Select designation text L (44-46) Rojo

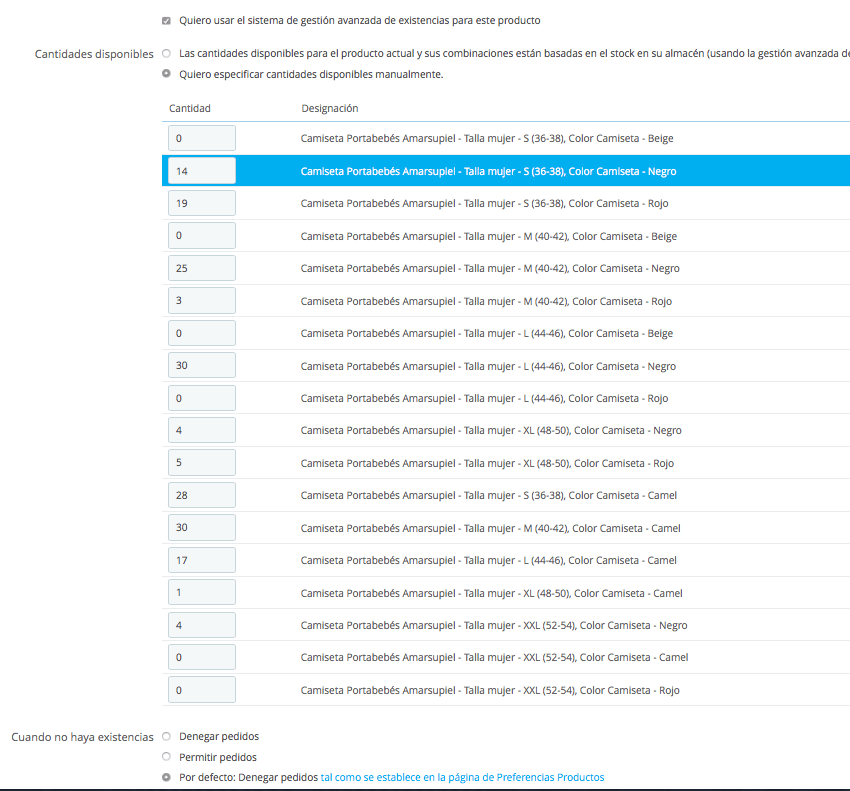485,398
